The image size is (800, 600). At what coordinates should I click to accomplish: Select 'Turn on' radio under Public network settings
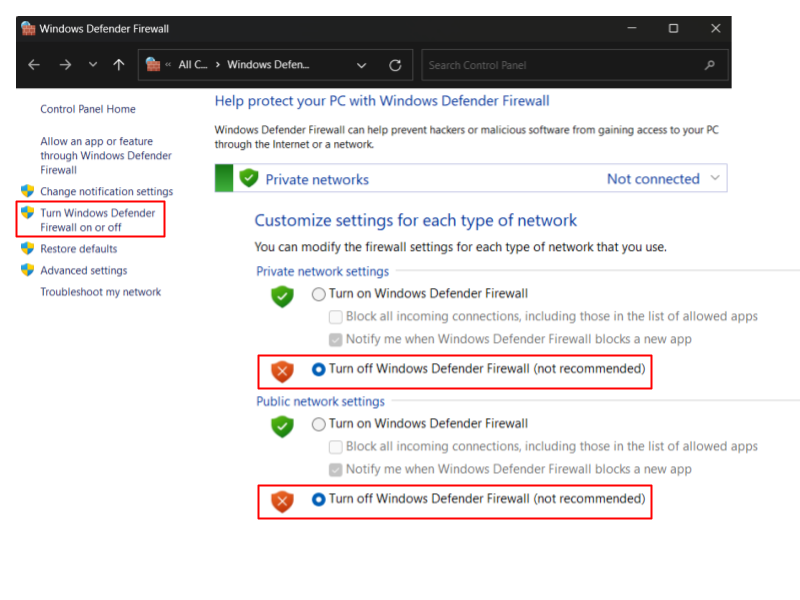point(318,424)
